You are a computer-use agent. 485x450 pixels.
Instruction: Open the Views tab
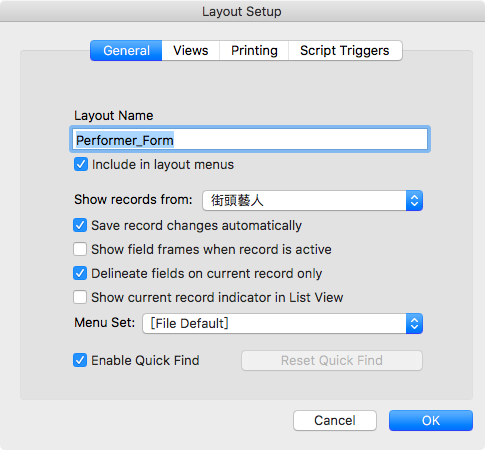(191, 51)
